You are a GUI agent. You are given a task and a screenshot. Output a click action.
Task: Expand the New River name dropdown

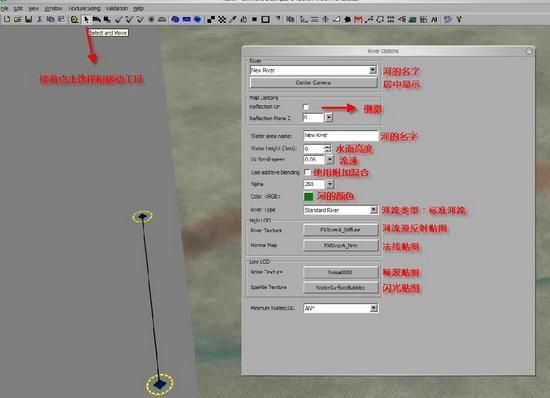[373, 70]
